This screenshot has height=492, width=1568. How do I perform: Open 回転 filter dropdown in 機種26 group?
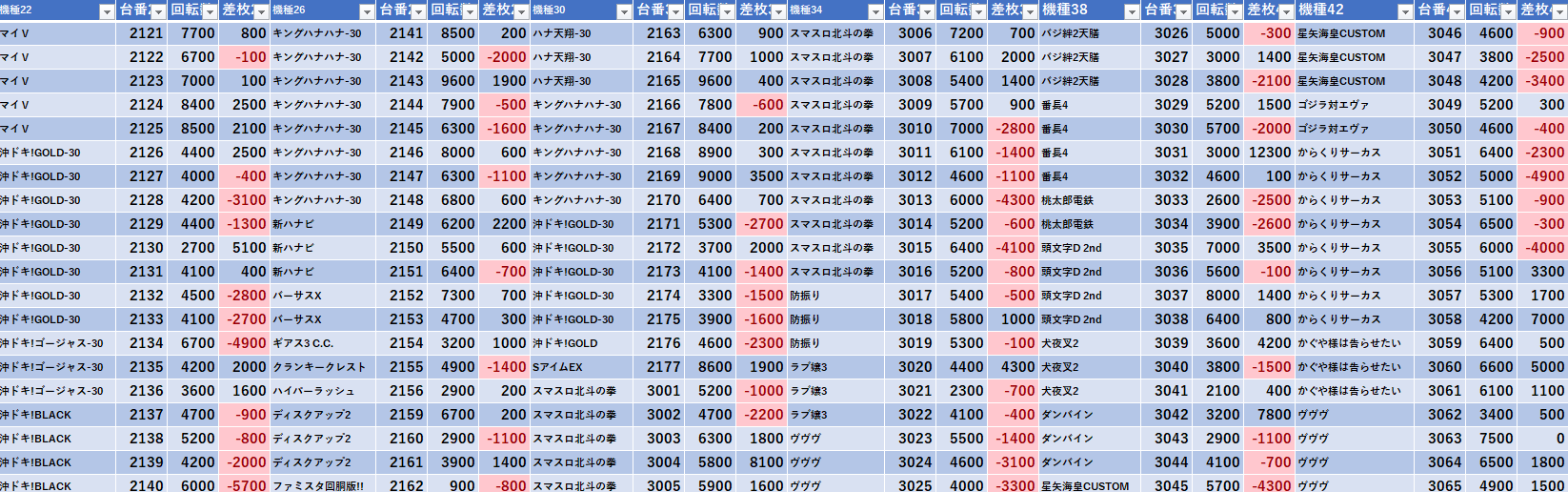470,11
